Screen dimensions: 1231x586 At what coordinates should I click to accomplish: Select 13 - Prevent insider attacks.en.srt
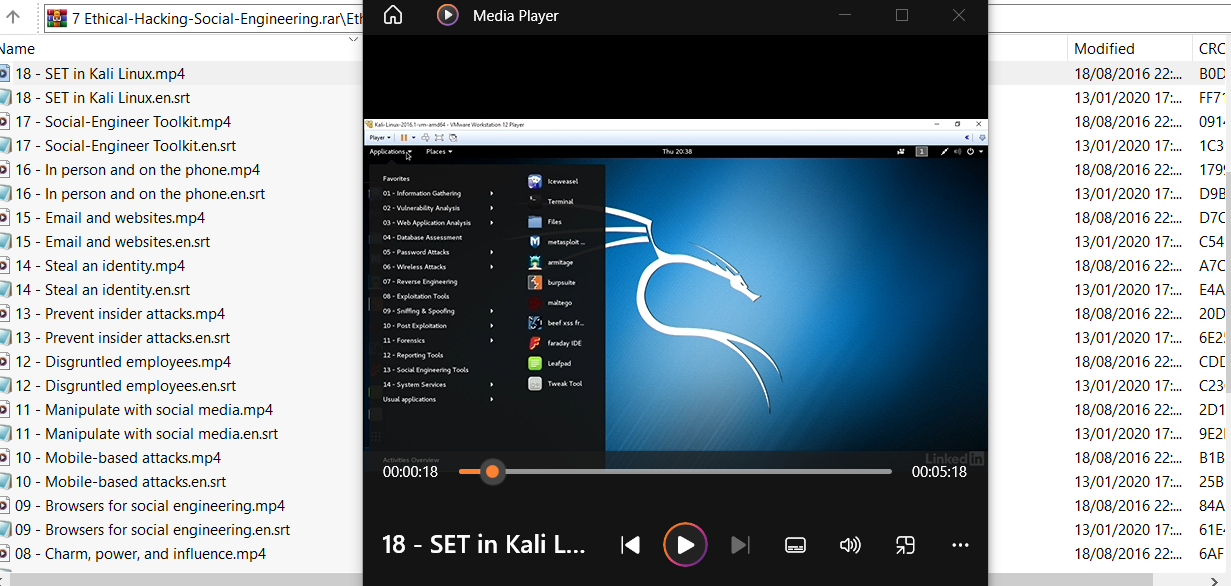[122, 337]
